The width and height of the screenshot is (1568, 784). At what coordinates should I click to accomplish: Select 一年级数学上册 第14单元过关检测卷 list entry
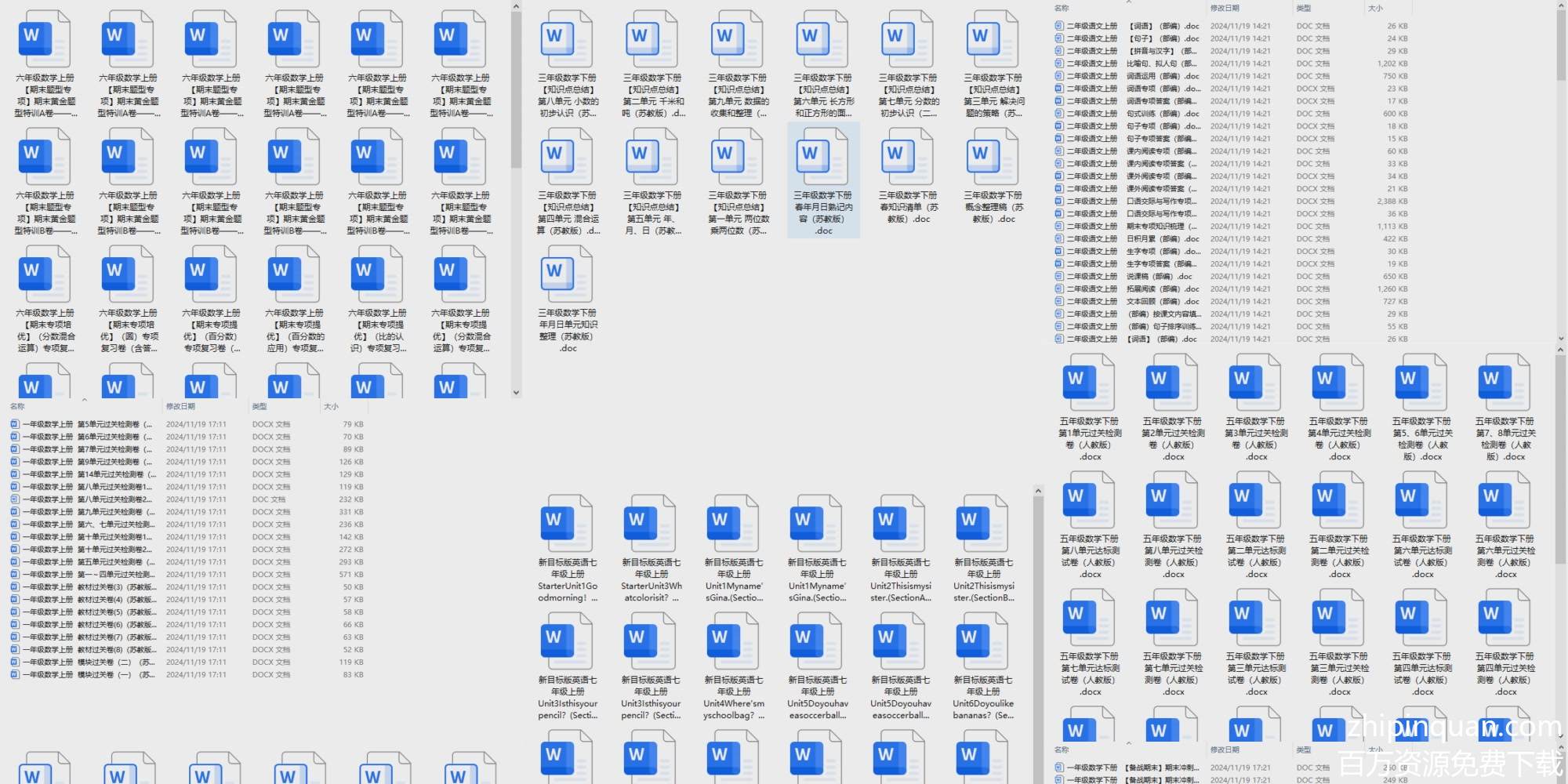86,474
